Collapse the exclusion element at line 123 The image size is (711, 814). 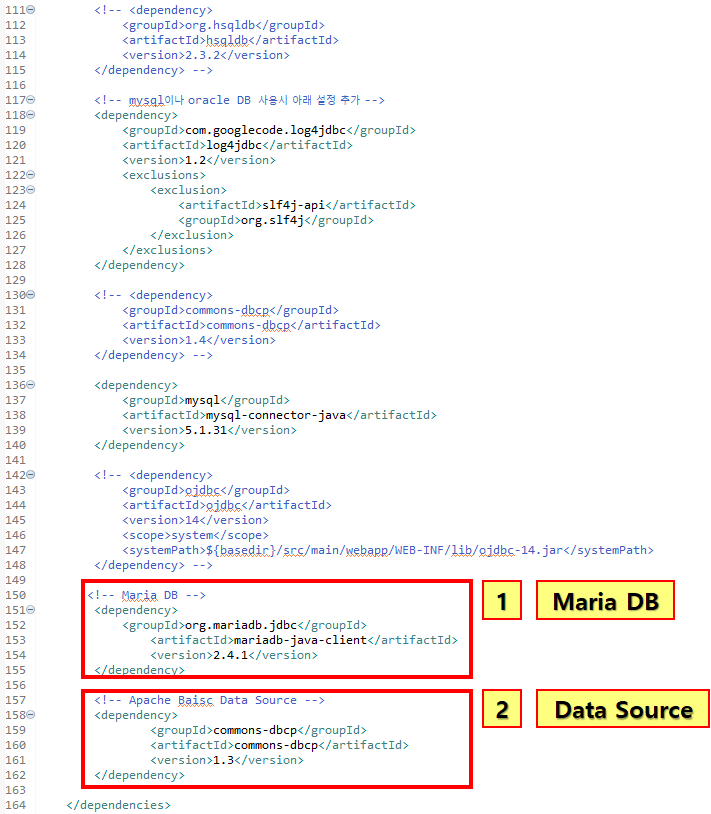(x=31, y=189)
